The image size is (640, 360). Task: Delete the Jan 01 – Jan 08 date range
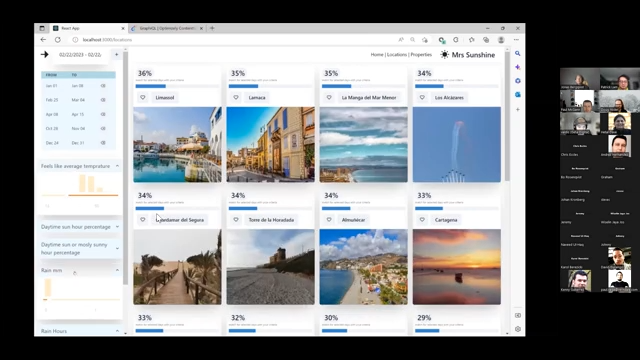pyautogui.click(x=103, y=86)
